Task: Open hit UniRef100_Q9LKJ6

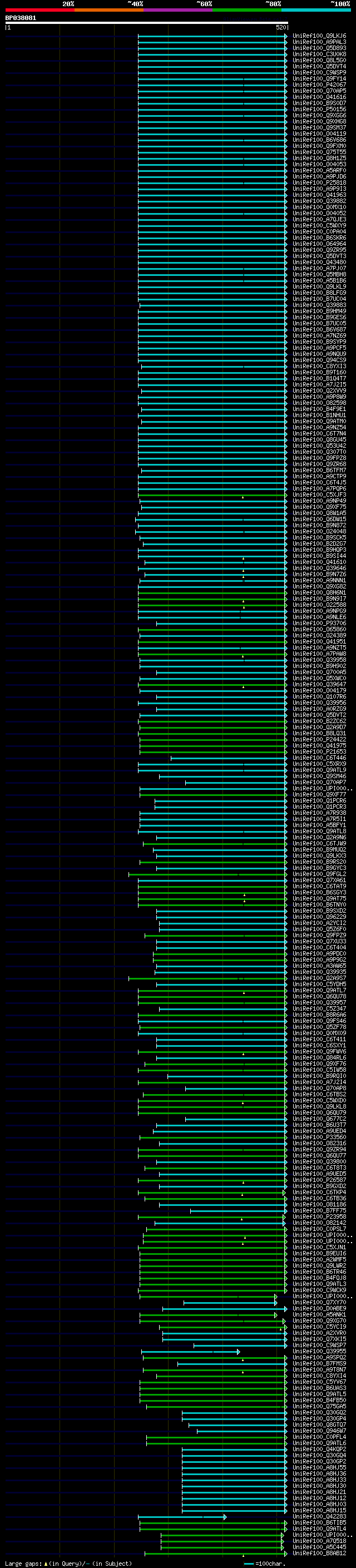Action: (x=319, y=36)
